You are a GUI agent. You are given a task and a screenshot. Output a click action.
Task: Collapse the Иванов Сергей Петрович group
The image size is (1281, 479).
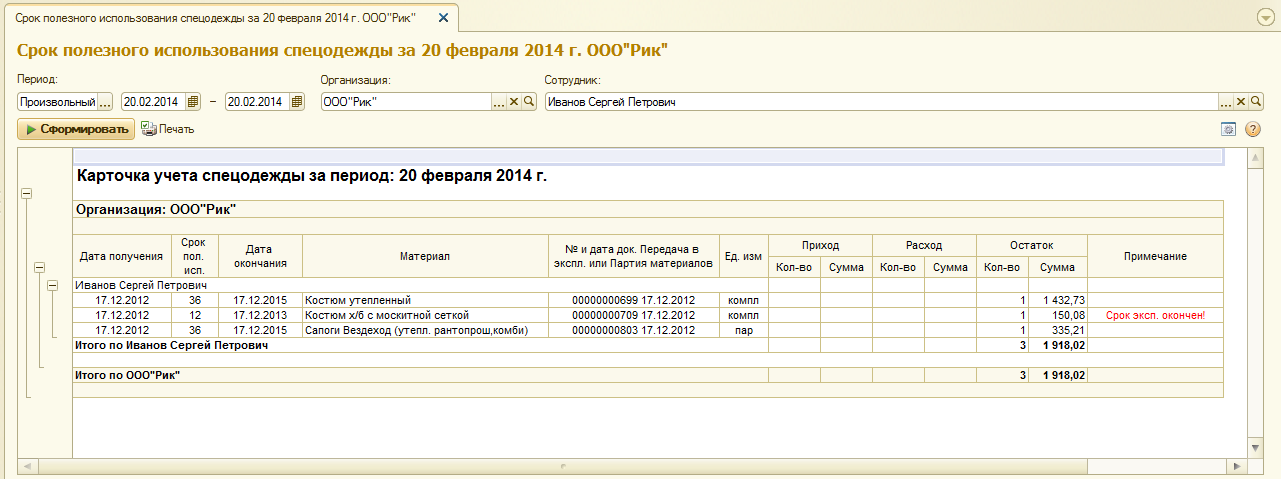point(54,286)
